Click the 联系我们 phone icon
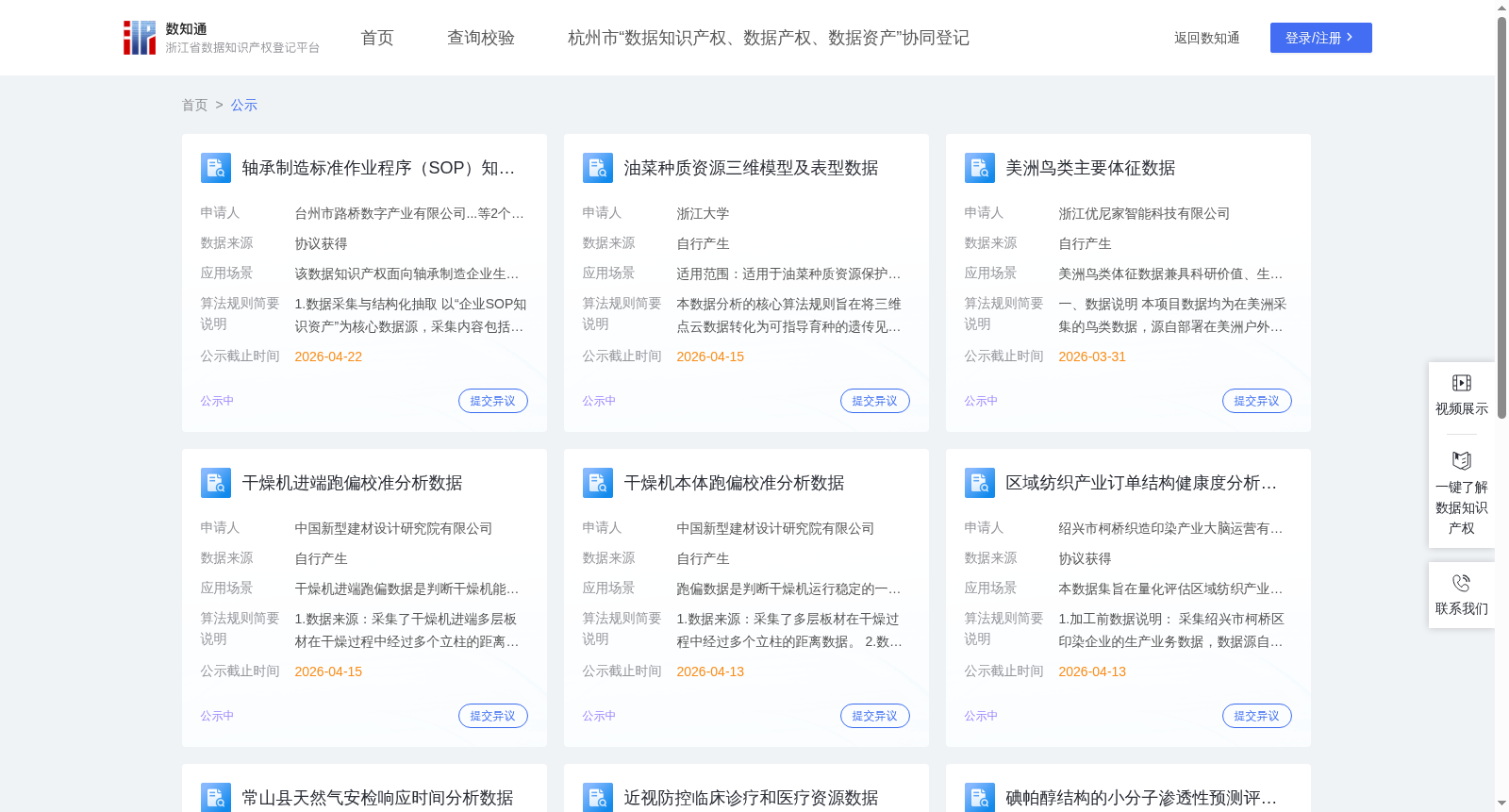1509x812 pixels. point(1462,583)
